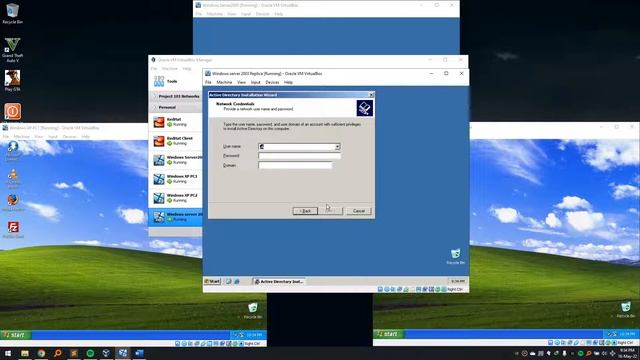
Task: Open the host system tray clock
Action: click(x=627, y=353)
